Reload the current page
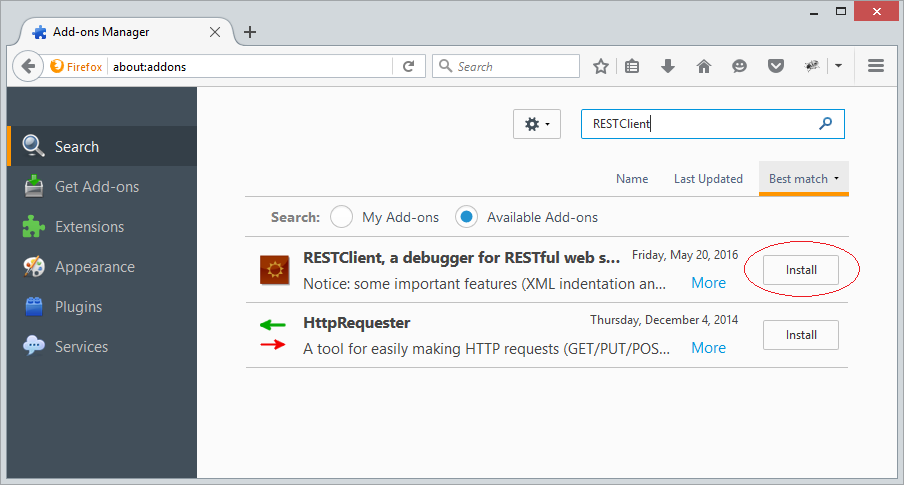 coord(408,66)
